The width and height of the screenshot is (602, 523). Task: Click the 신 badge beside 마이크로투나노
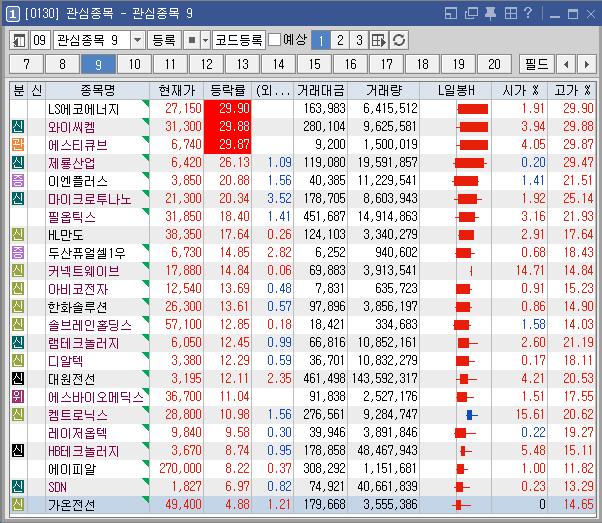pyautogui.click(x=18, y=199)
